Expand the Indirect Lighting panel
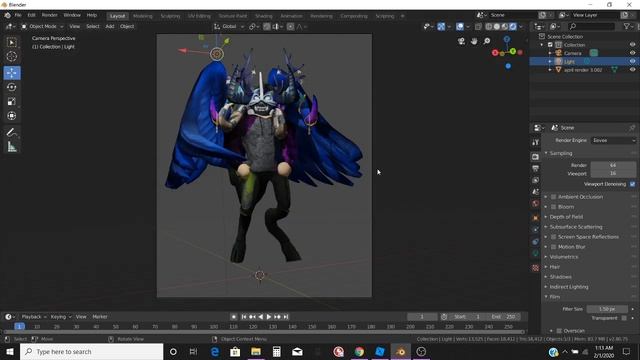Viewport: 640px width, 360px height. point(569,287)
